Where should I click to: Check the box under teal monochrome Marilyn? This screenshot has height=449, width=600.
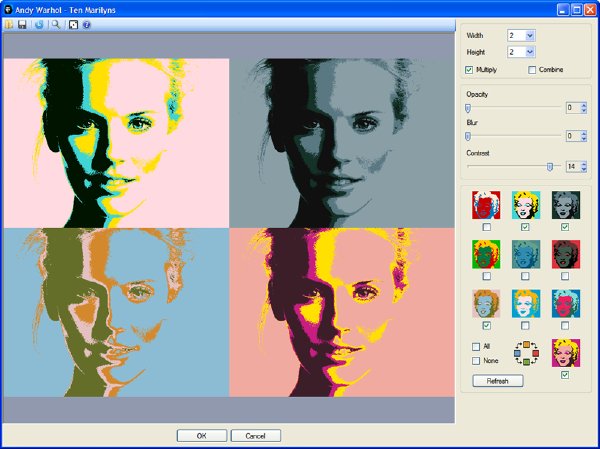point(525,276)
